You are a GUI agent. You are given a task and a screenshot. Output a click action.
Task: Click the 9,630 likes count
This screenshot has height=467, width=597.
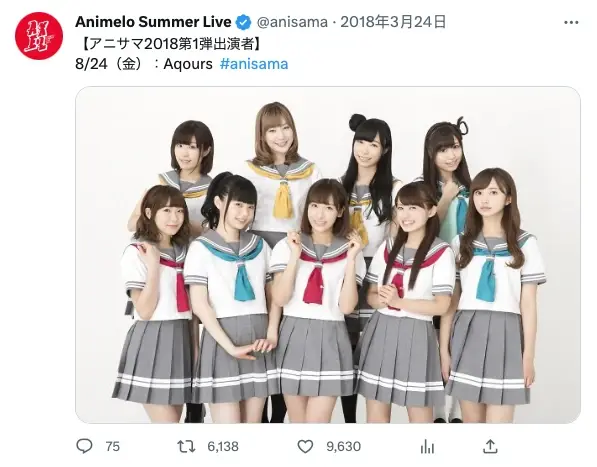click(x=343, y=446)
